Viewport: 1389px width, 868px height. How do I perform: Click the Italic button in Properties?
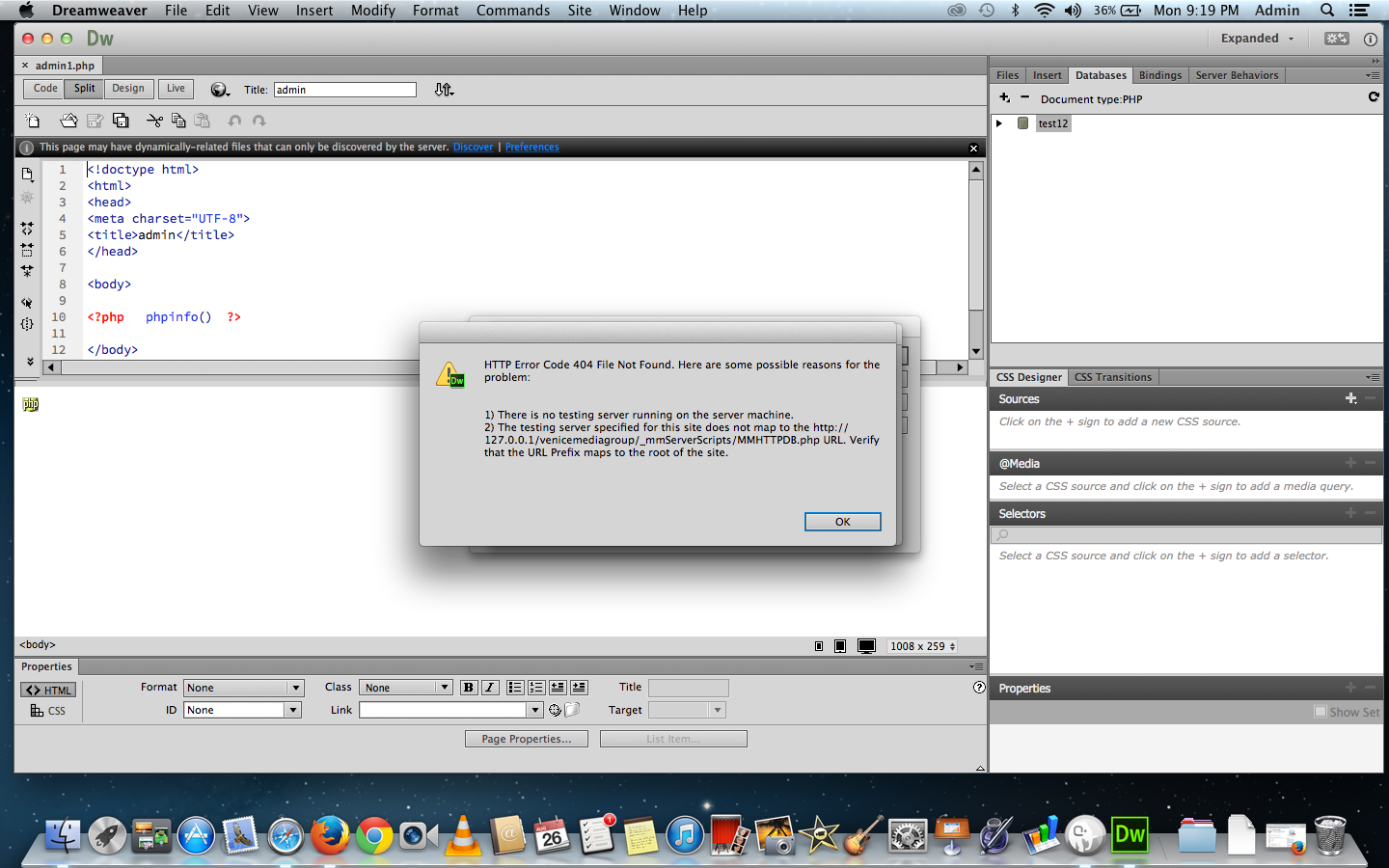490,688
